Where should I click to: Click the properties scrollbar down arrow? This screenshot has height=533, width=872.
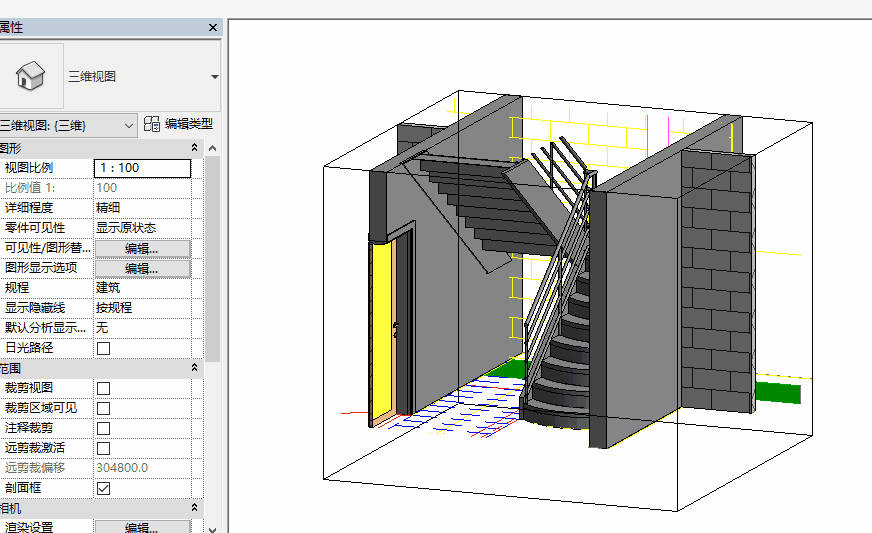coord(212,529)
